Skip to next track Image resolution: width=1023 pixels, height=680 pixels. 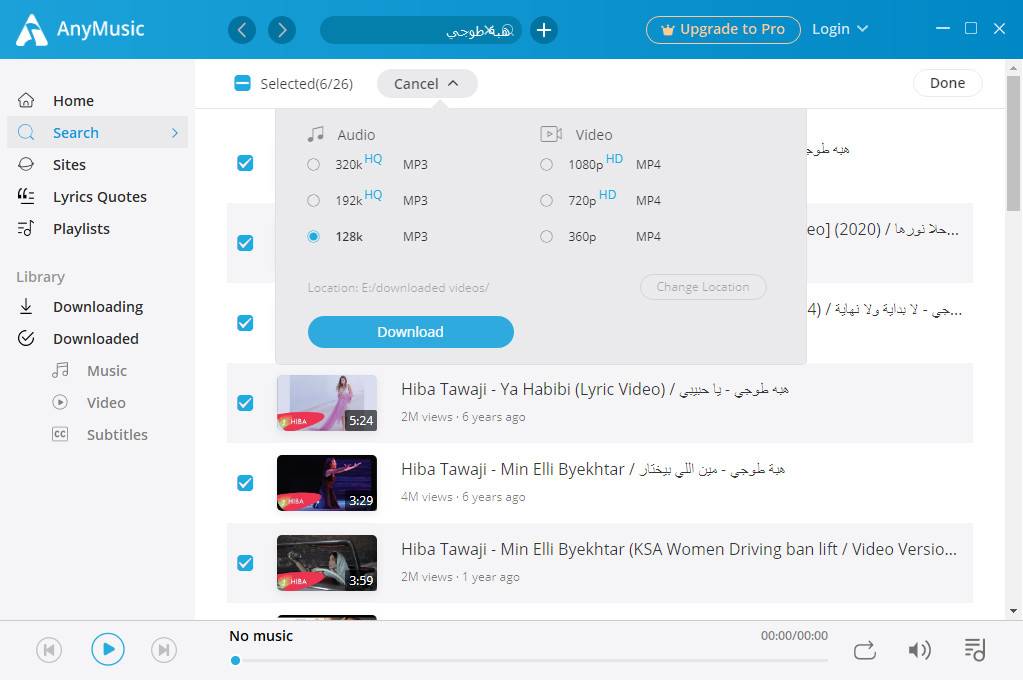[x=164, y=650]
